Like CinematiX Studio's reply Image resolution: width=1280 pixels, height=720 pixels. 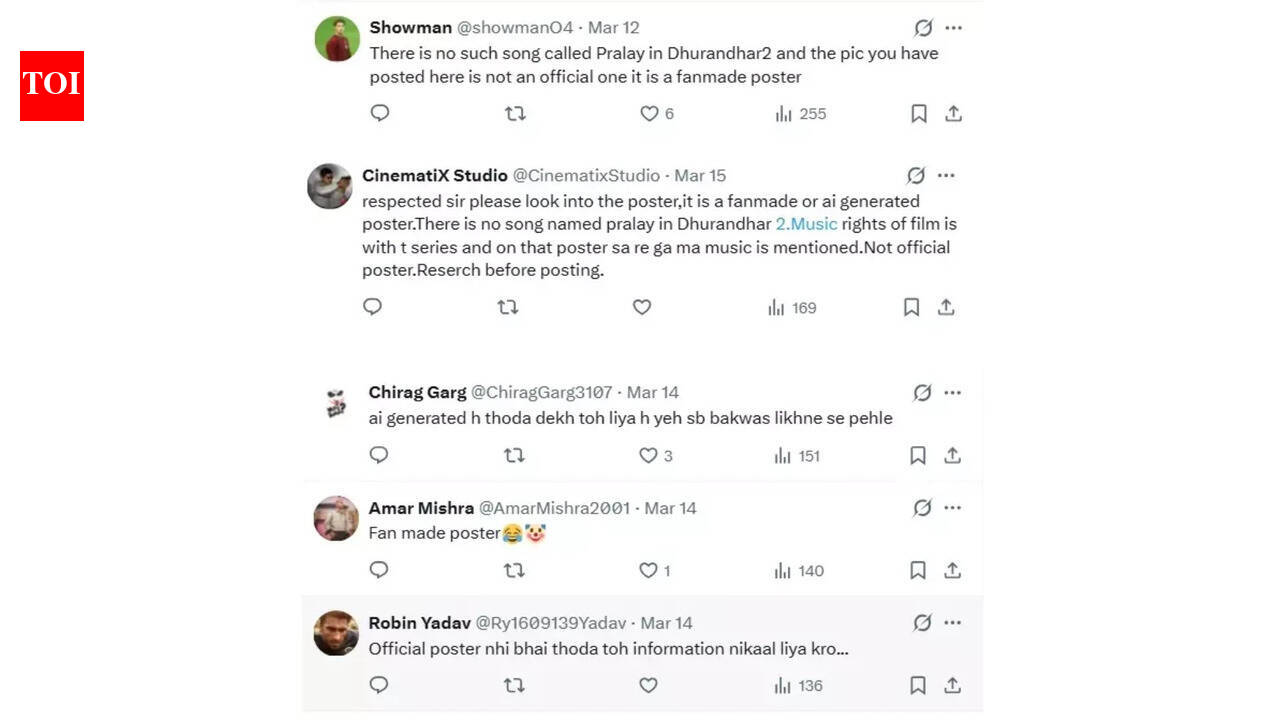coord(642,307)
